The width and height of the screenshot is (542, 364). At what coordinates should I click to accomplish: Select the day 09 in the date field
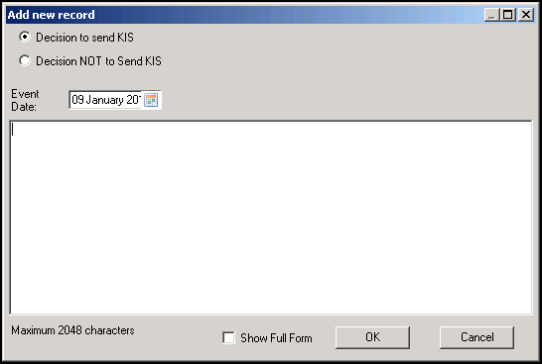(x=78, y=100)
